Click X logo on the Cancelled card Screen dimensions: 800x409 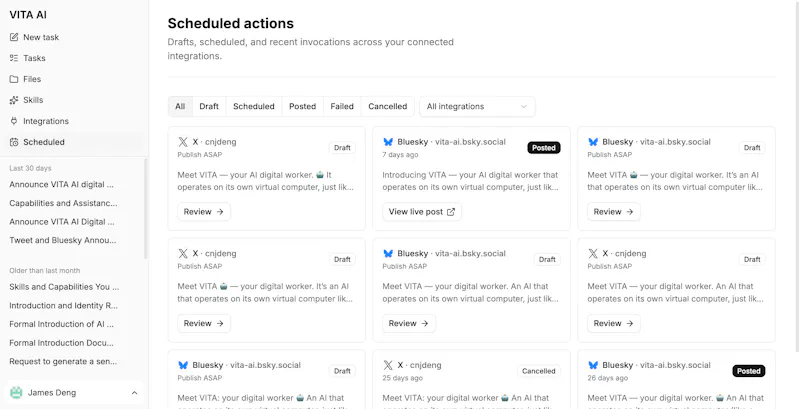coord(388,365)
